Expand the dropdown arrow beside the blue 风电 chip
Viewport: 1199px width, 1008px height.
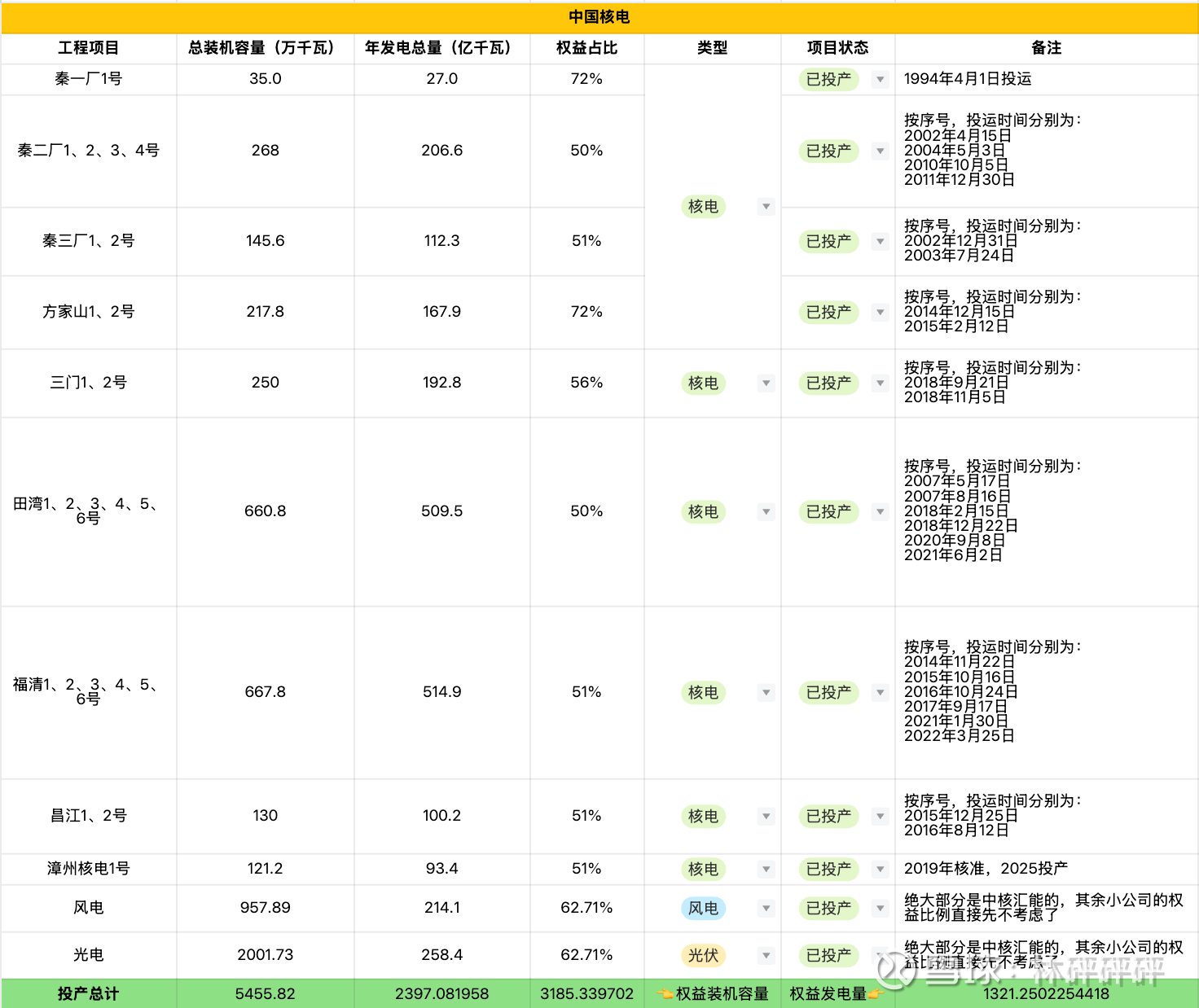pyautogui.click(x=766, y=908)
